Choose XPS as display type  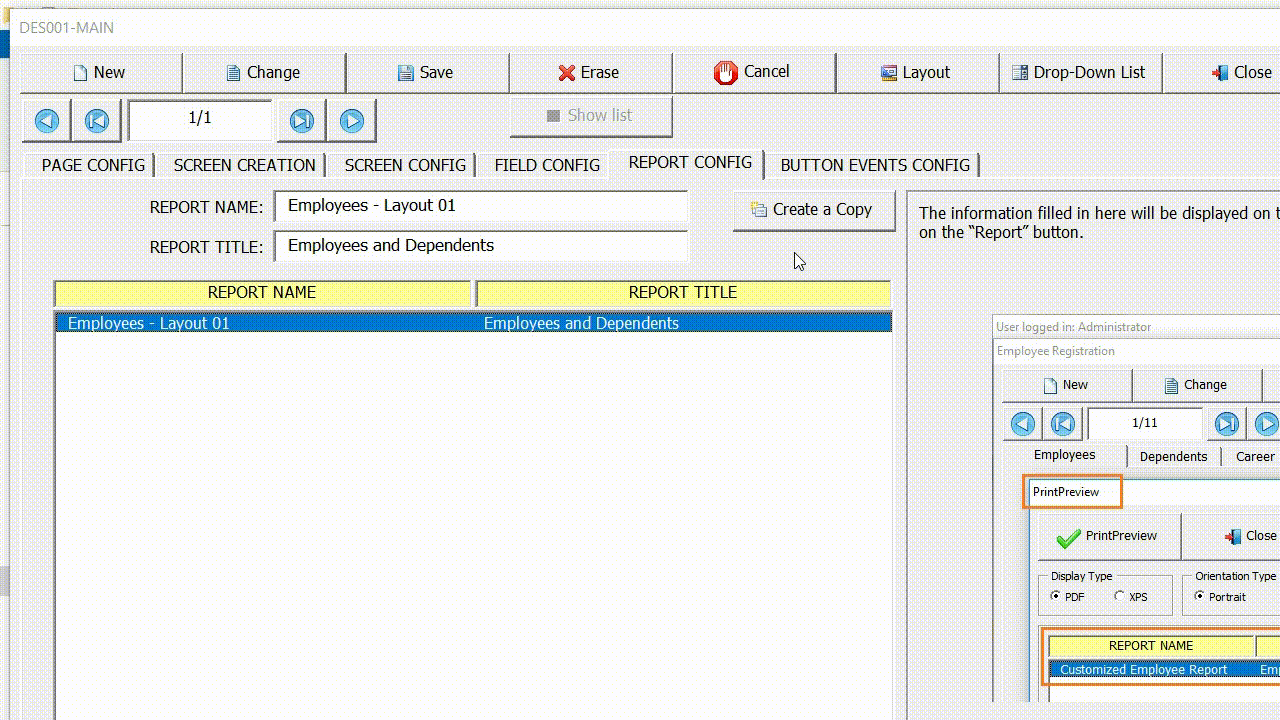1118,596
